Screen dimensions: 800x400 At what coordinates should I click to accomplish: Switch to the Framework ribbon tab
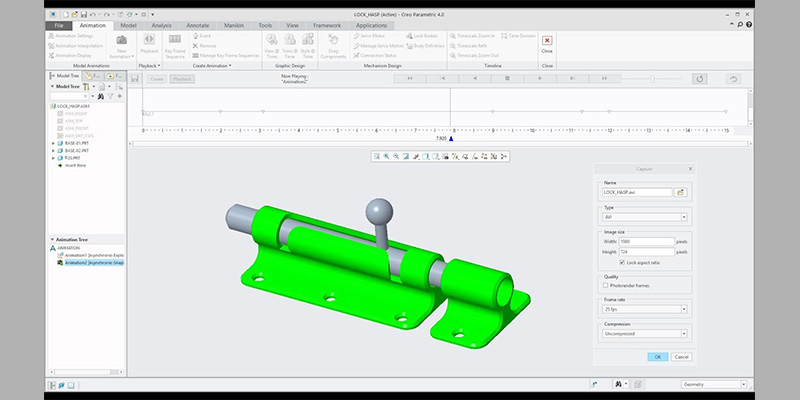pos(327,25)
